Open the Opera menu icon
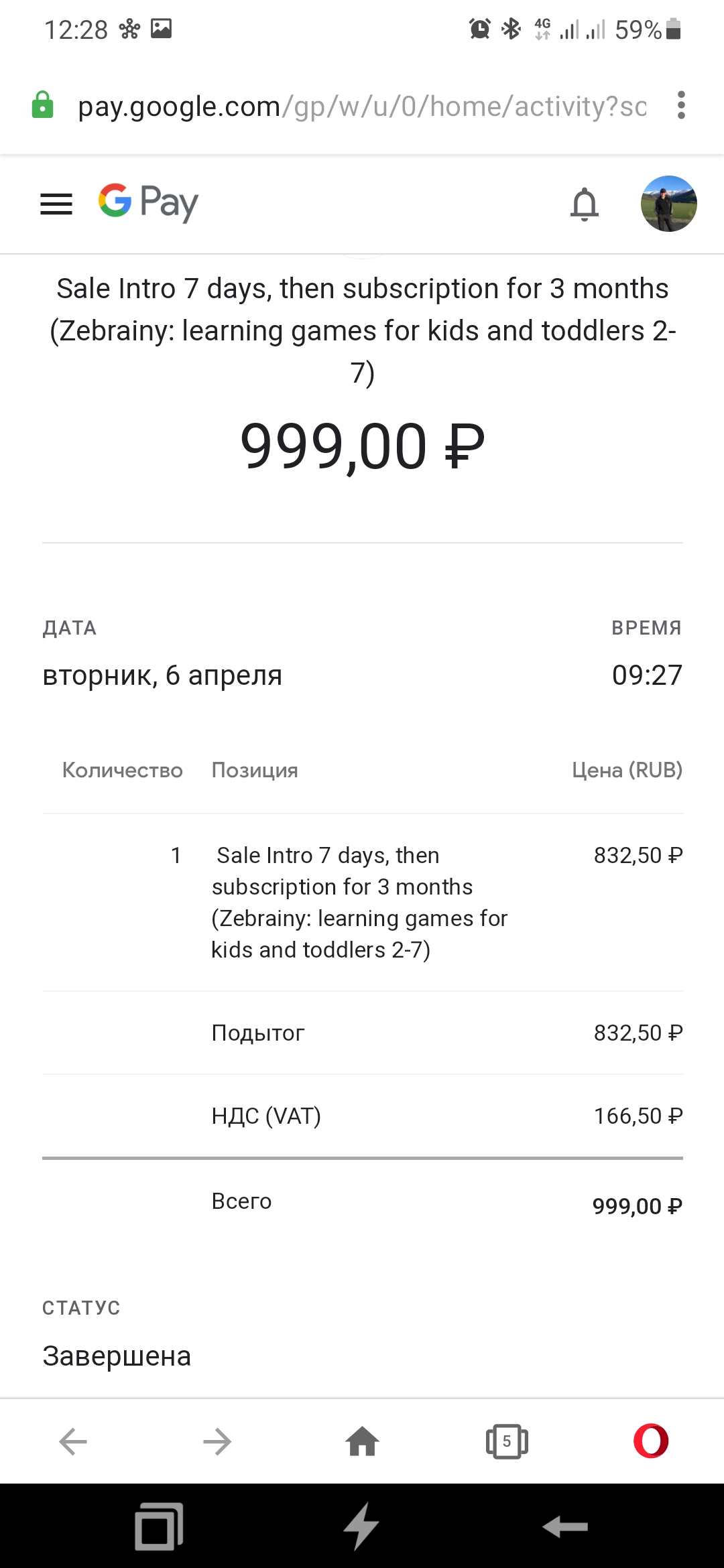 coord(651,1441)
